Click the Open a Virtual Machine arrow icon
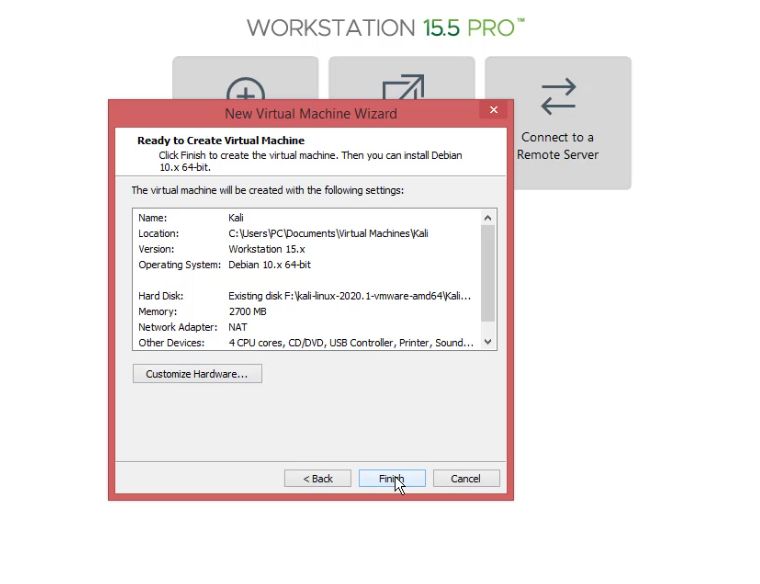 point(403,87)
